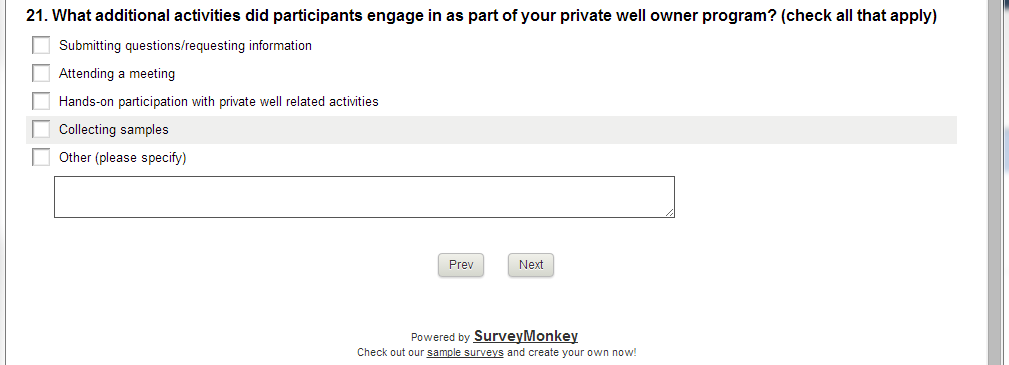Image resolution: width=1009 pixels, height=365 pixels.
Task: Check the Submitting questions/requesting information box
Action: tap(41, 45)
